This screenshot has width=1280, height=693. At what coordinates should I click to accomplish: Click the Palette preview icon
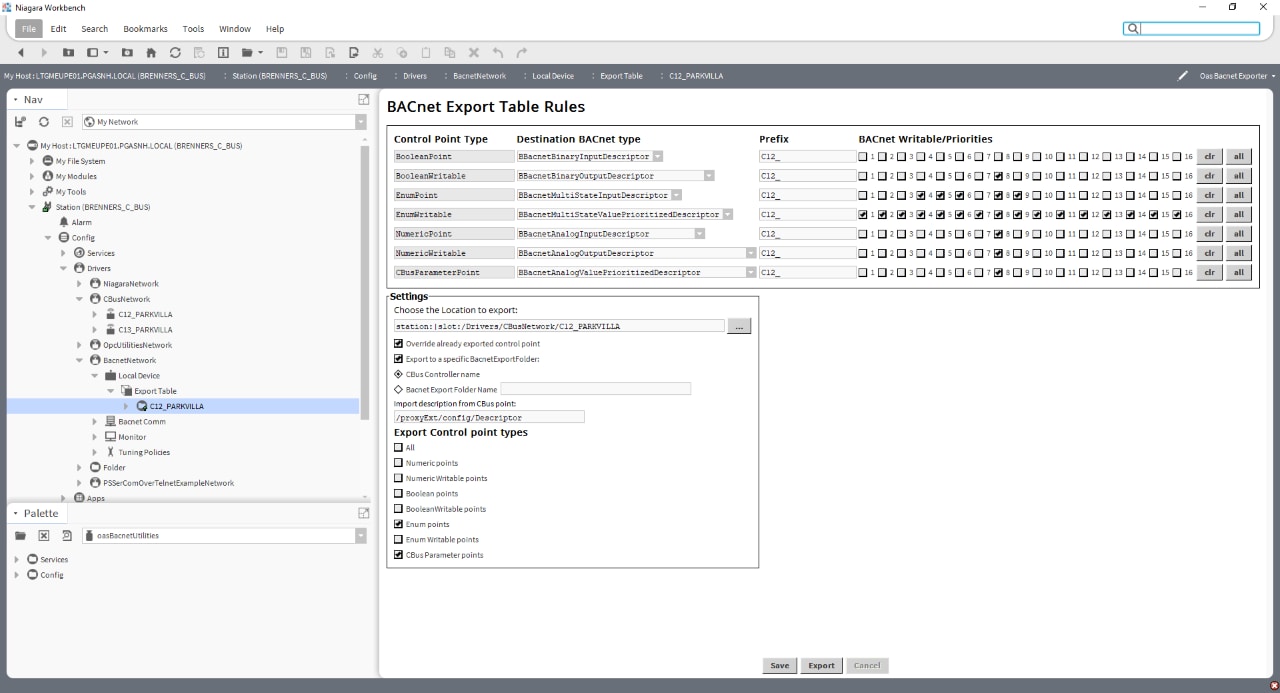67,536
